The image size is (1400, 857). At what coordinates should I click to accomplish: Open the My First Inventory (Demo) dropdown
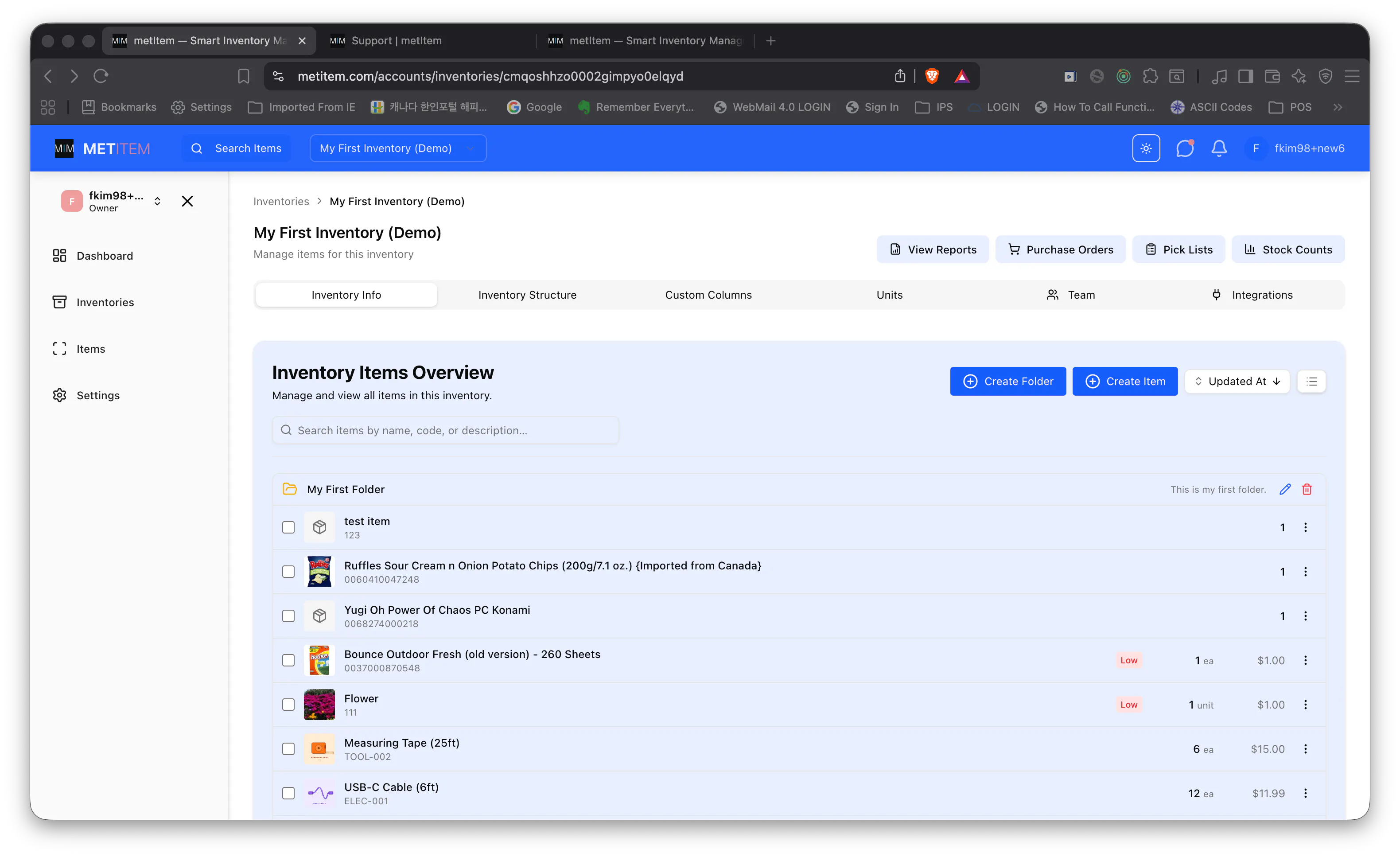pos(398,148)
